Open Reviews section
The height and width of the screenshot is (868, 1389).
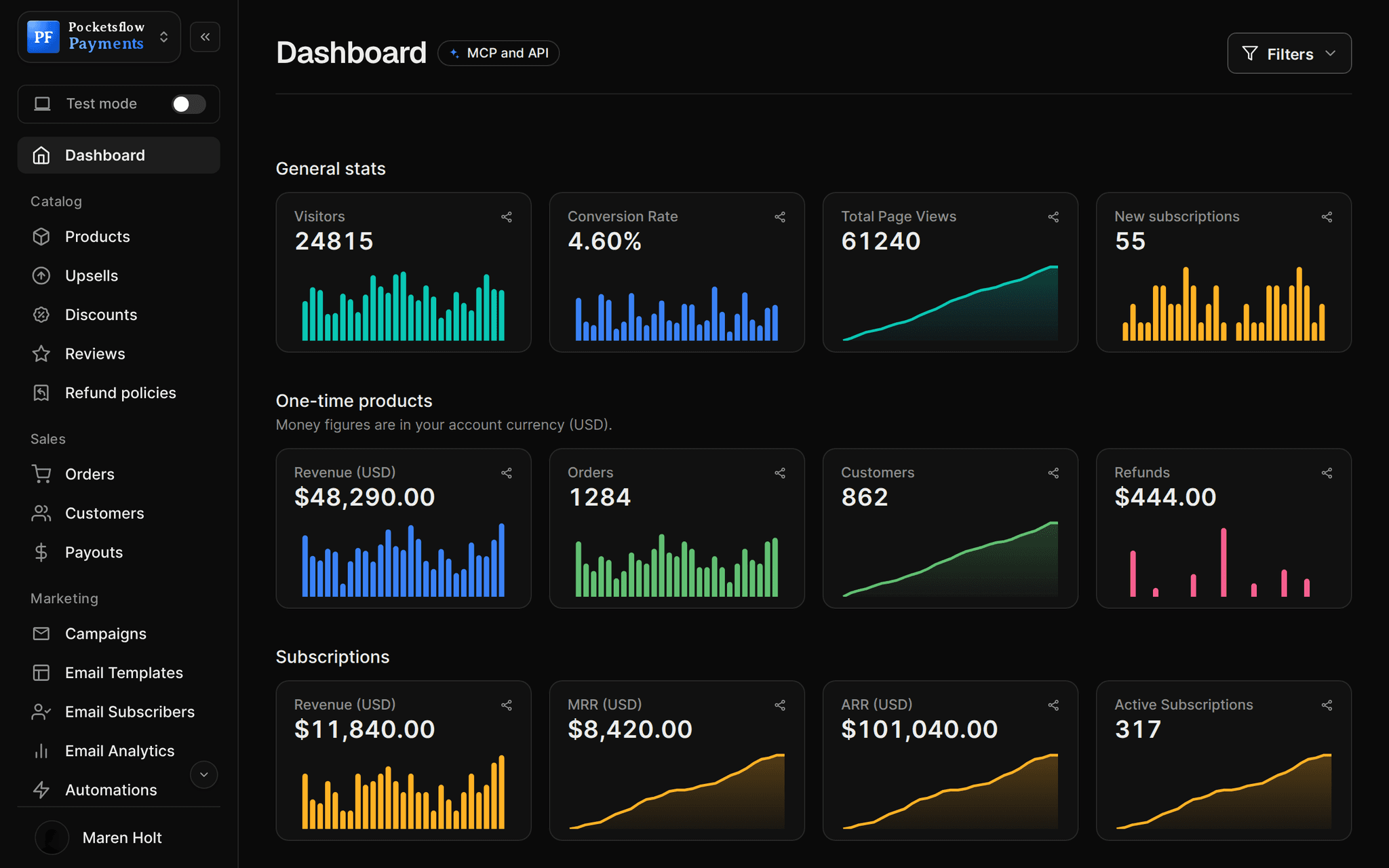pyautogui.click(x=119, y=354)
